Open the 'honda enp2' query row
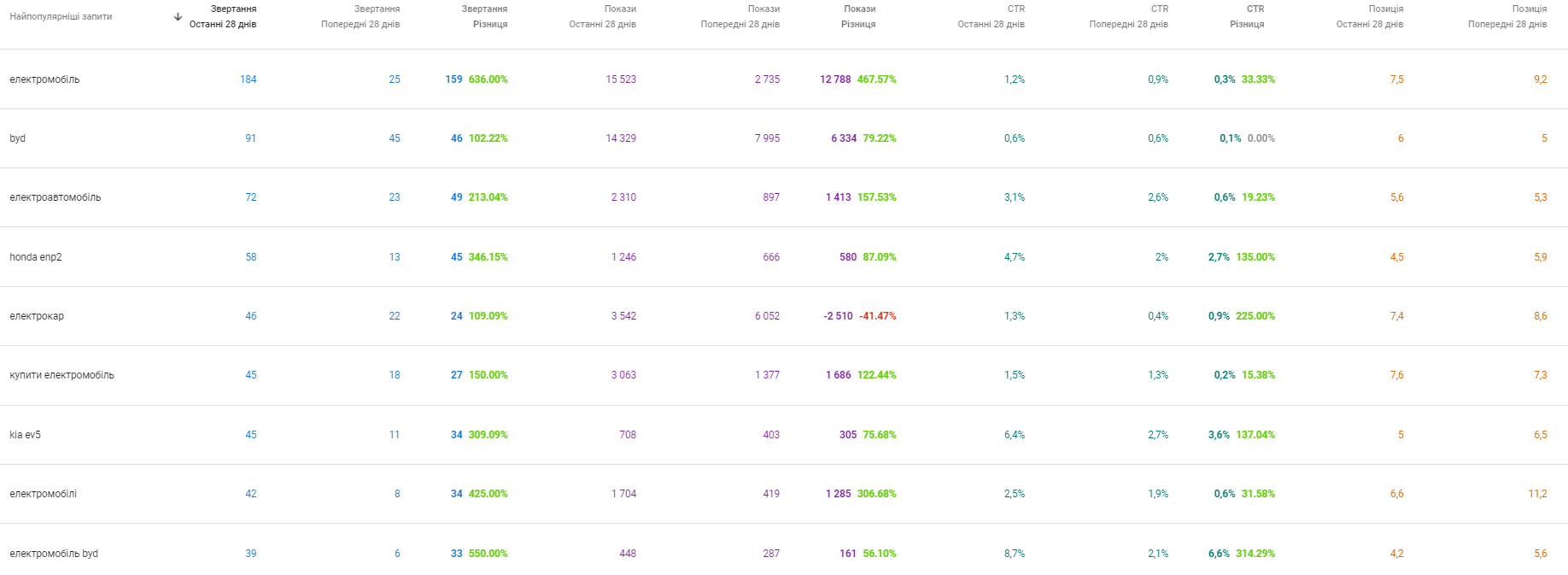The image size is (1568, 575). pyautogui.click(x=36, y=257)
